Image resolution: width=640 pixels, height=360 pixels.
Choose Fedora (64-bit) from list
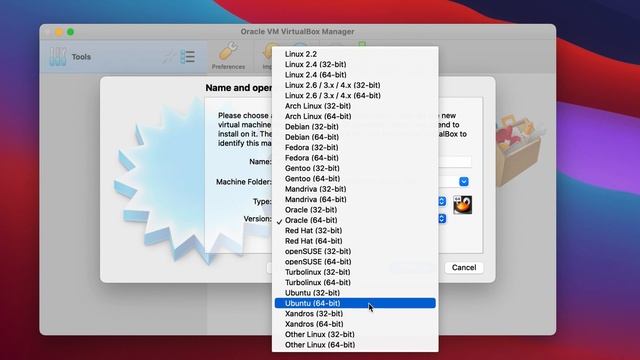pyautogui.click(x=355, y=158)
